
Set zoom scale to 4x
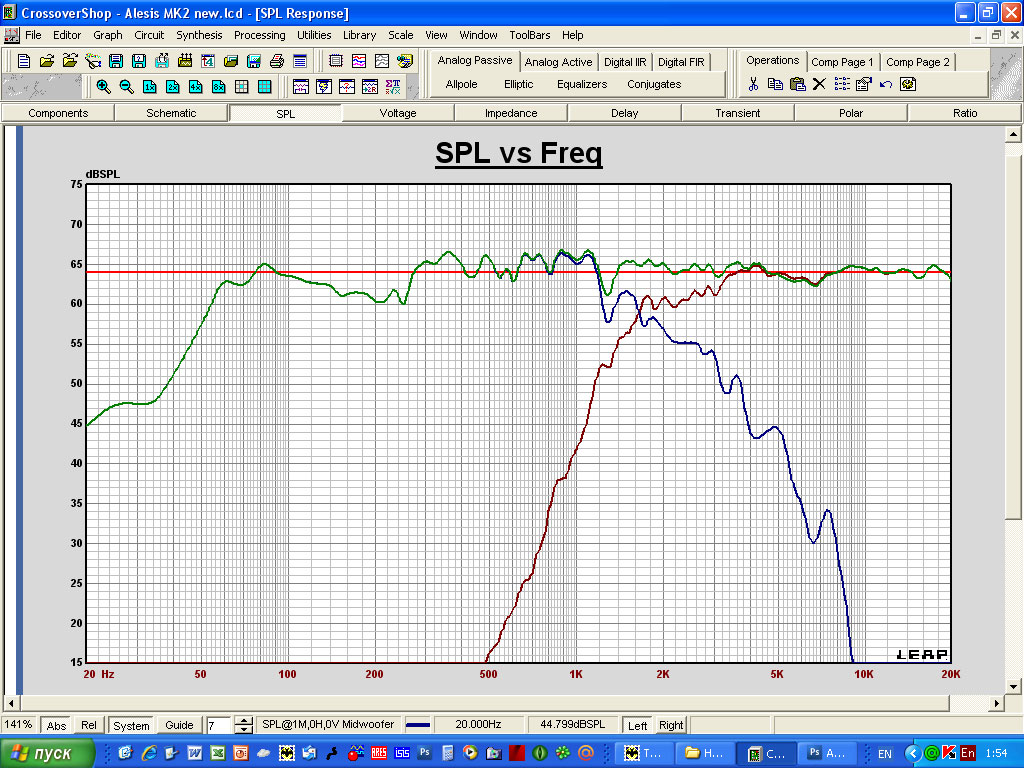click(x=195, y=86)
